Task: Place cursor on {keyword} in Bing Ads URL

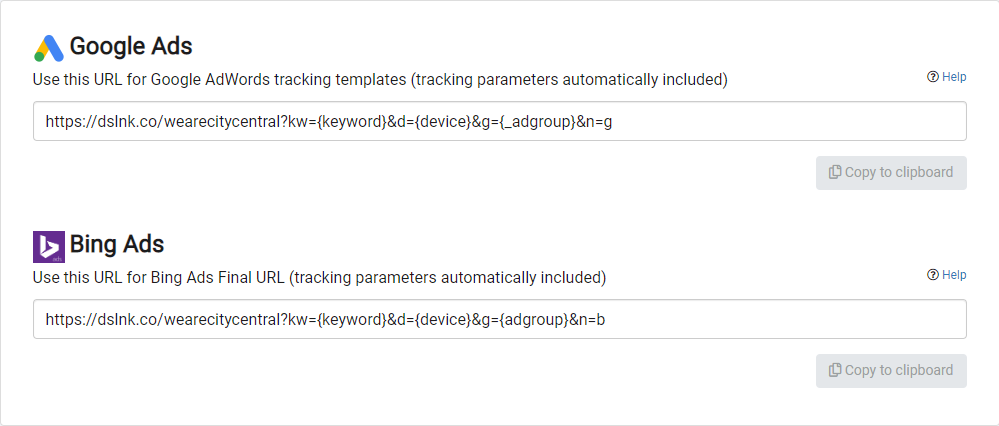Action: click(x=351, y=320)
